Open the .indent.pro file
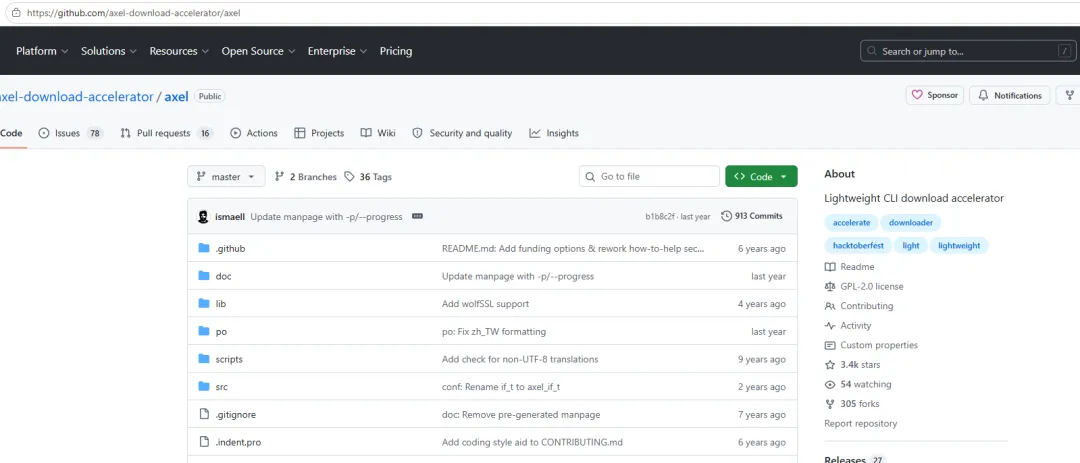This screenshot has height=463, width=1080. (238, 442)
